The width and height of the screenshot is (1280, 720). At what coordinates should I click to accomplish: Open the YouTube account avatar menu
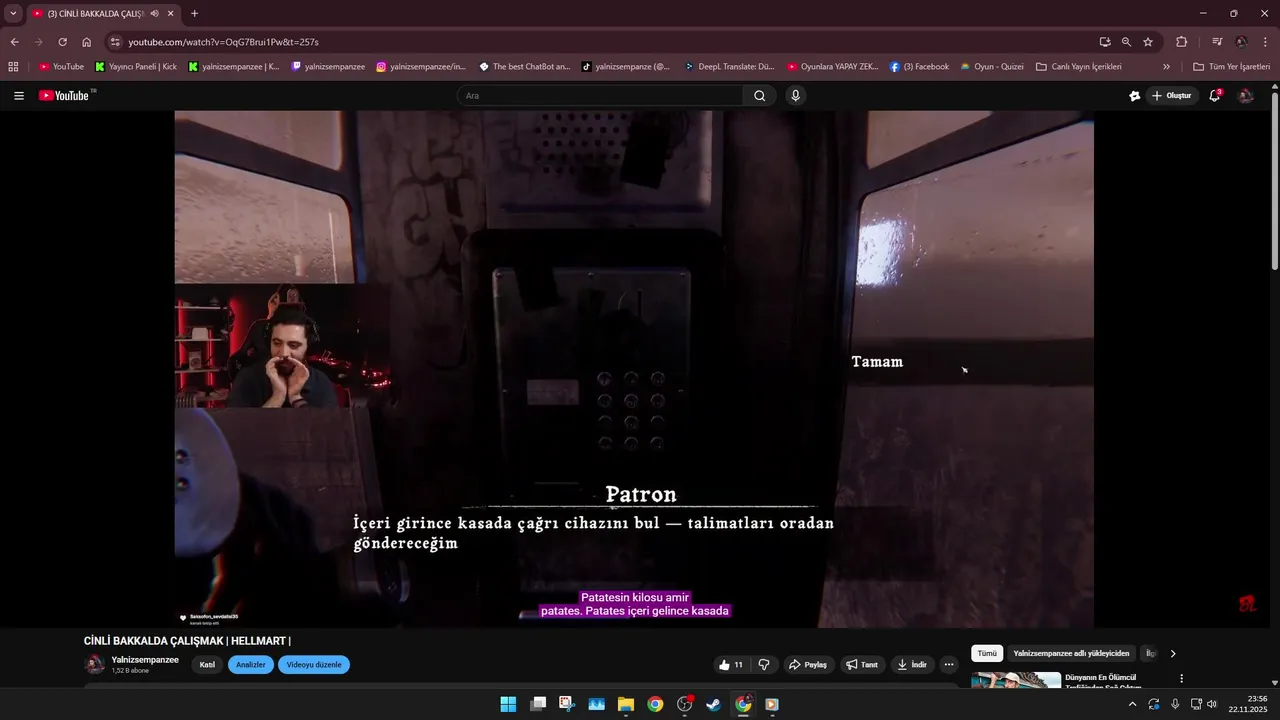pos(1246,96)
